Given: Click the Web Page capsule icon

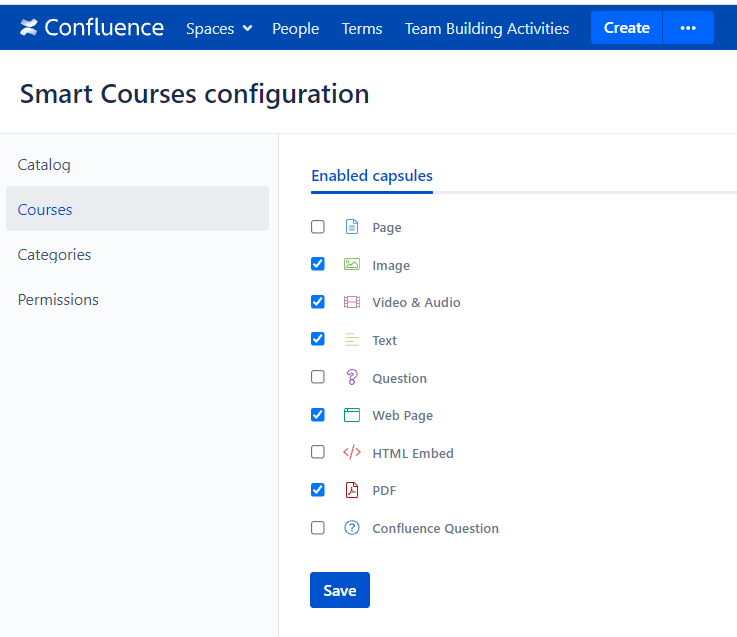Looking at the screenshot, I should [351, 415].
